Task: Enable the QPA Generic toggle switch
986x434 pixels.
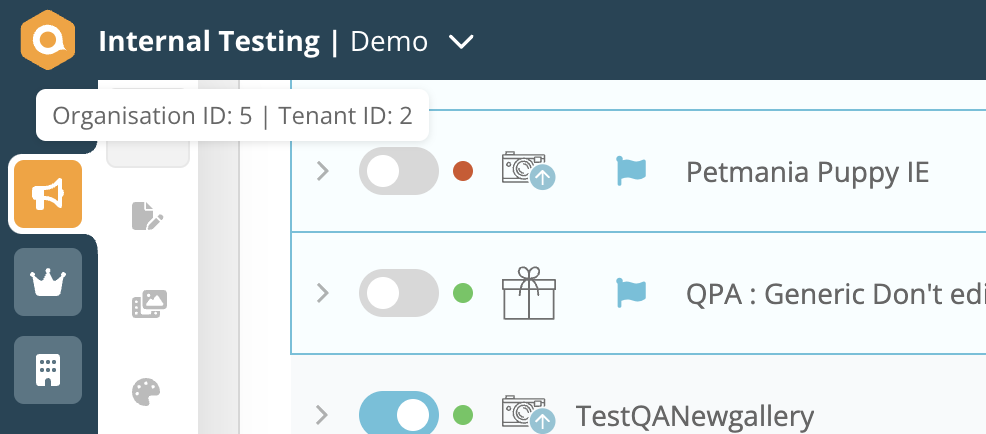Action: point(398,293)
